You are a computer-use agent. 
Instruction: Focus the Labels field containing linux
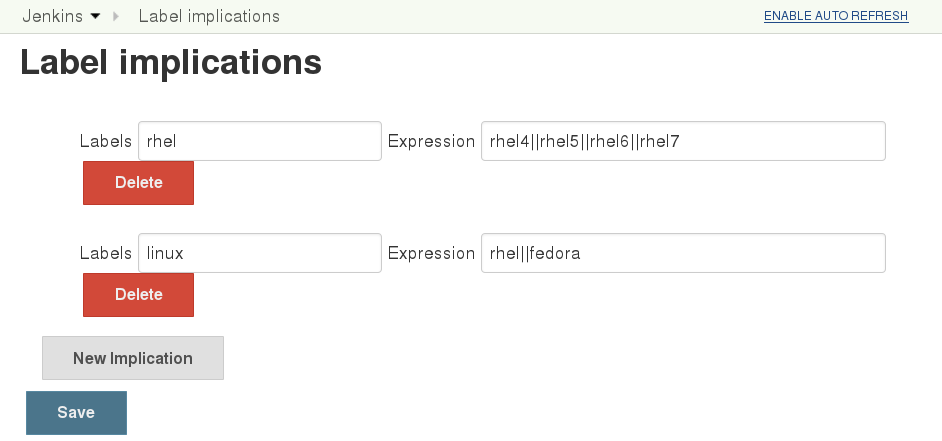tap(259, 253)
